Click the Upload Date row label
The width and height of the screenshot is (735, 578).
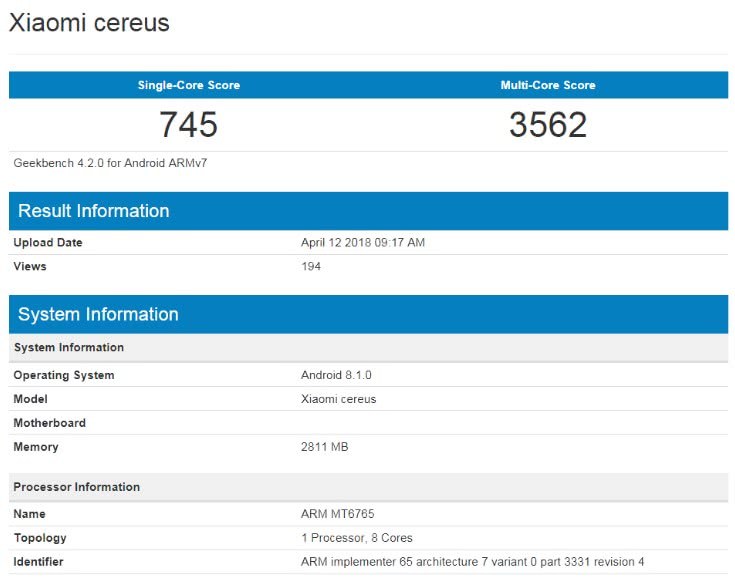click(x=48, y=243)
